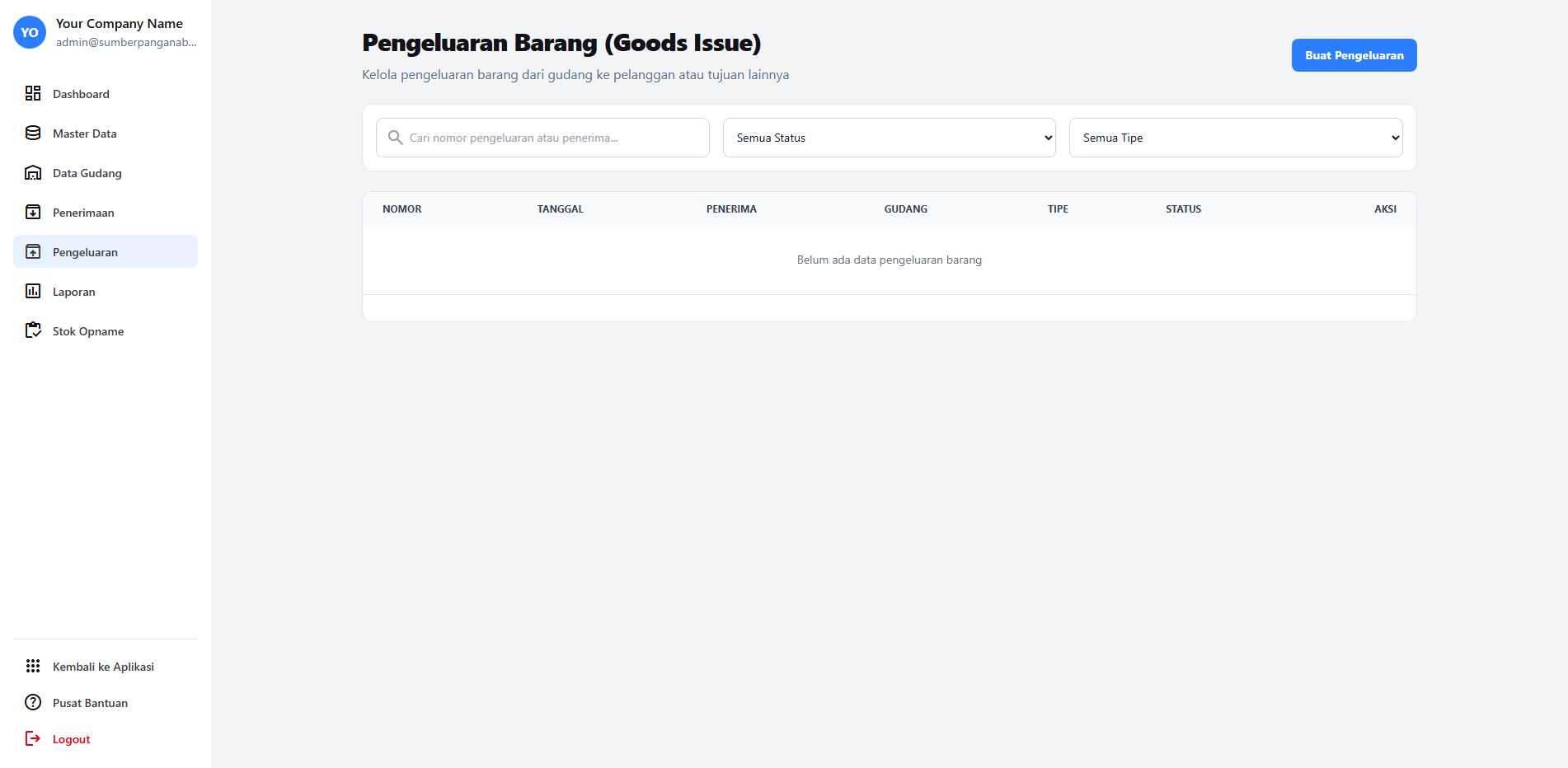Image resolution: width=1568 pixels, height=768 pixels.
Task: Click the Data Gudang warehouse icon
Action: [33, 173]
